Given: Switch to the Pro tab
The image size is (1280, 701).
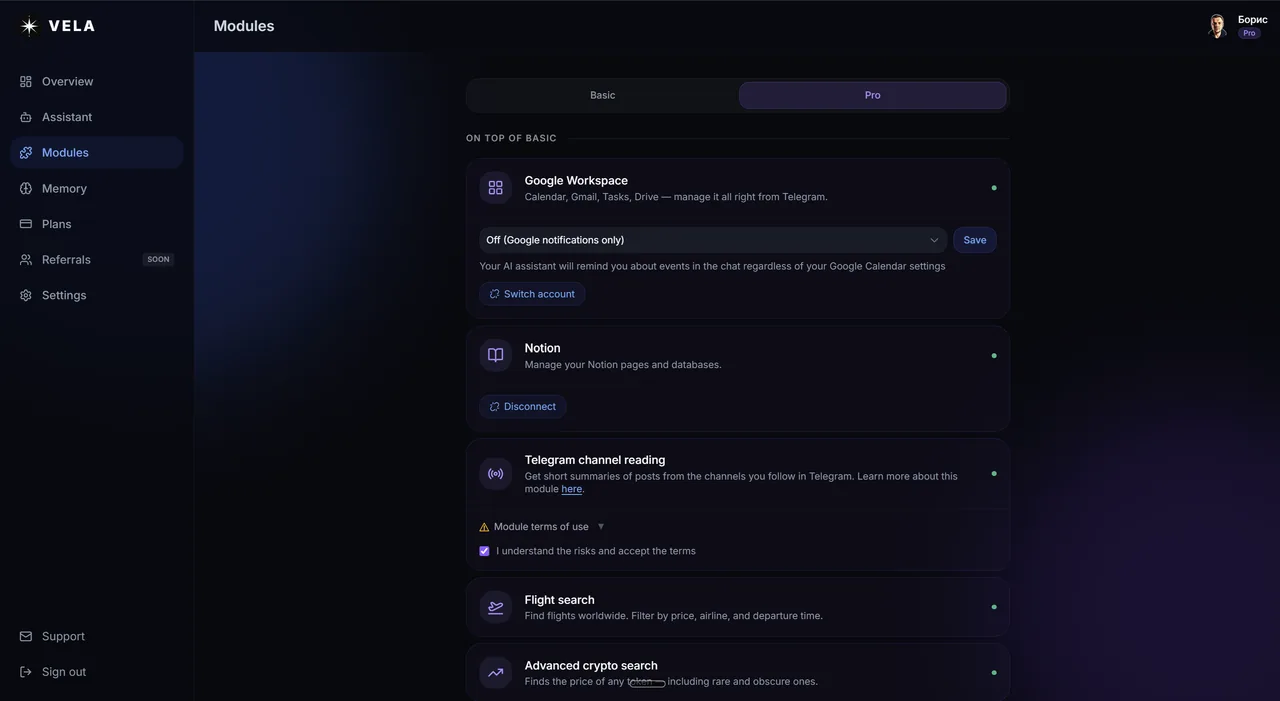Looking at the screenshot, I should pyautogui.click(x=873, y=95).
